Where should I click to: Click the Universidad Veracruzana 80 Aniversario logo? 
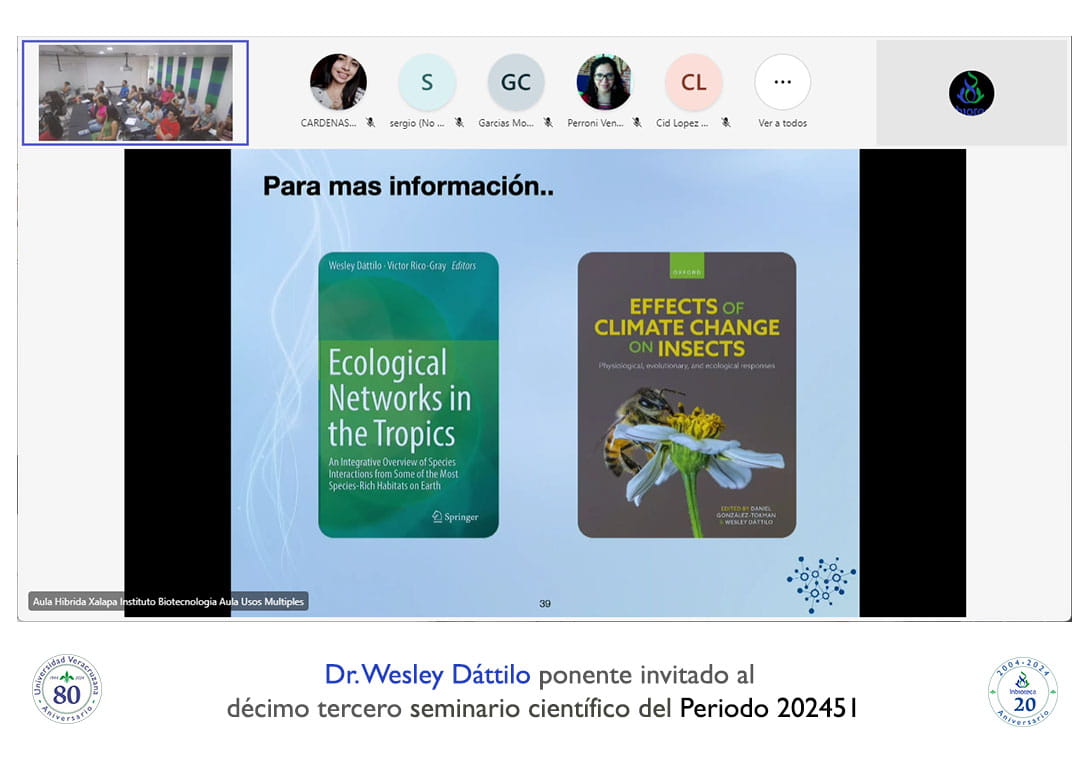pos(66,689)
